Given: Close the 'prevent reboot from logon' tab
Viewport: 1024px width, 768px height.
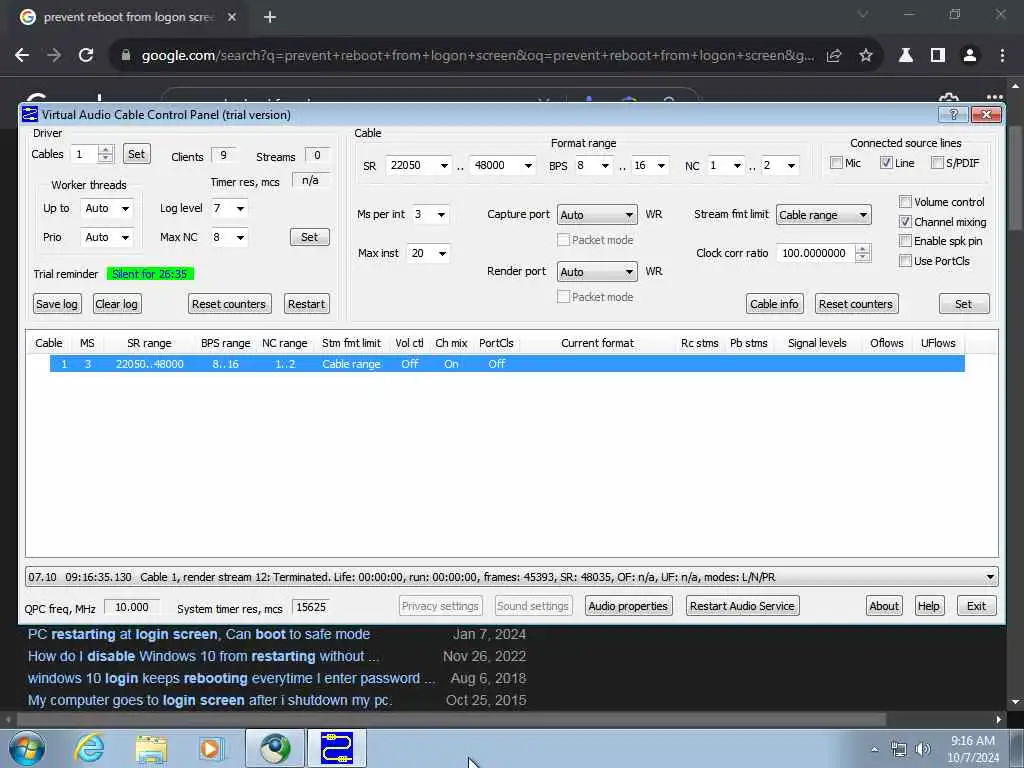Looking at the screenshot, I should point(232,17).
